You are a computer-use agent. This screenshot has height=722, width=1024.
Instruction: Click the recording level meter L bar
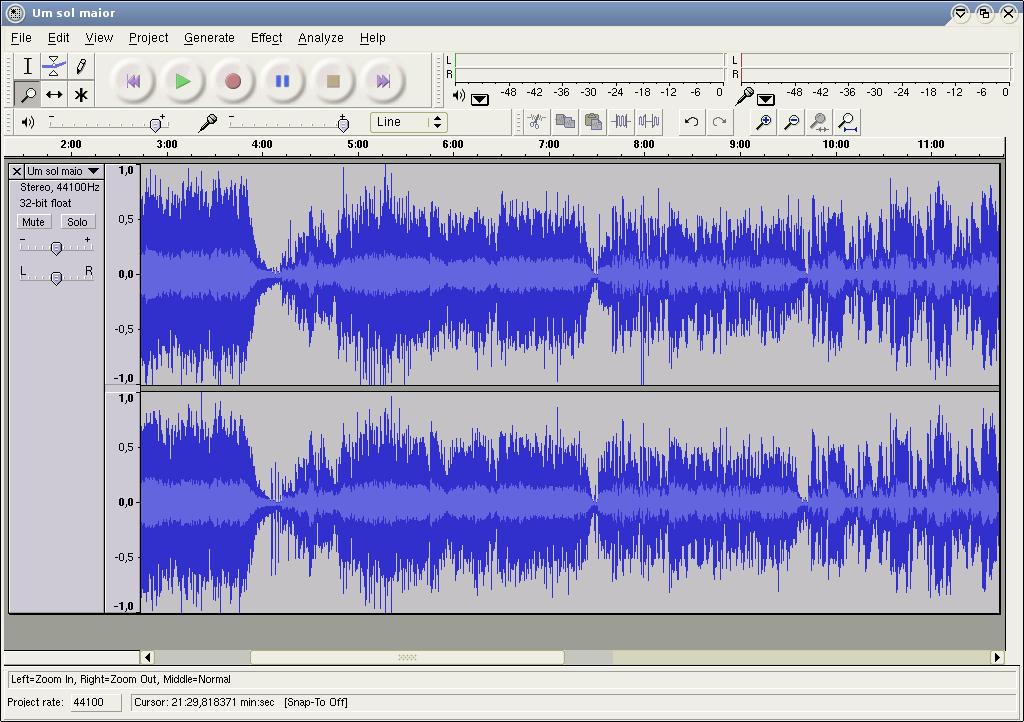pos(876,60)
